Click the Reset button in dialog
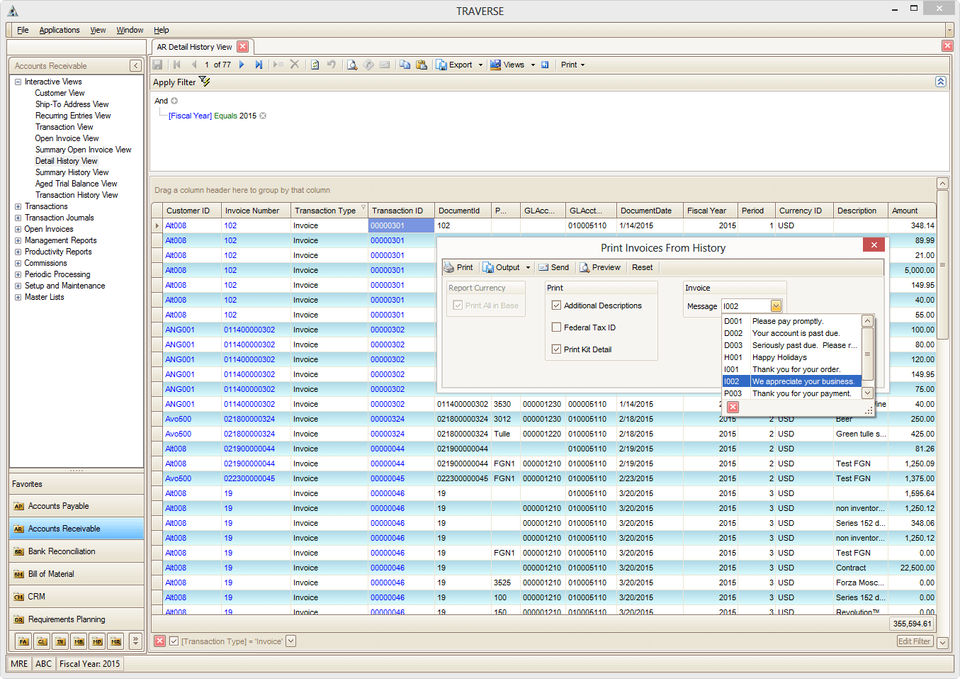The width and height of the screenshot is (960, 679). (x=642, y=267)
